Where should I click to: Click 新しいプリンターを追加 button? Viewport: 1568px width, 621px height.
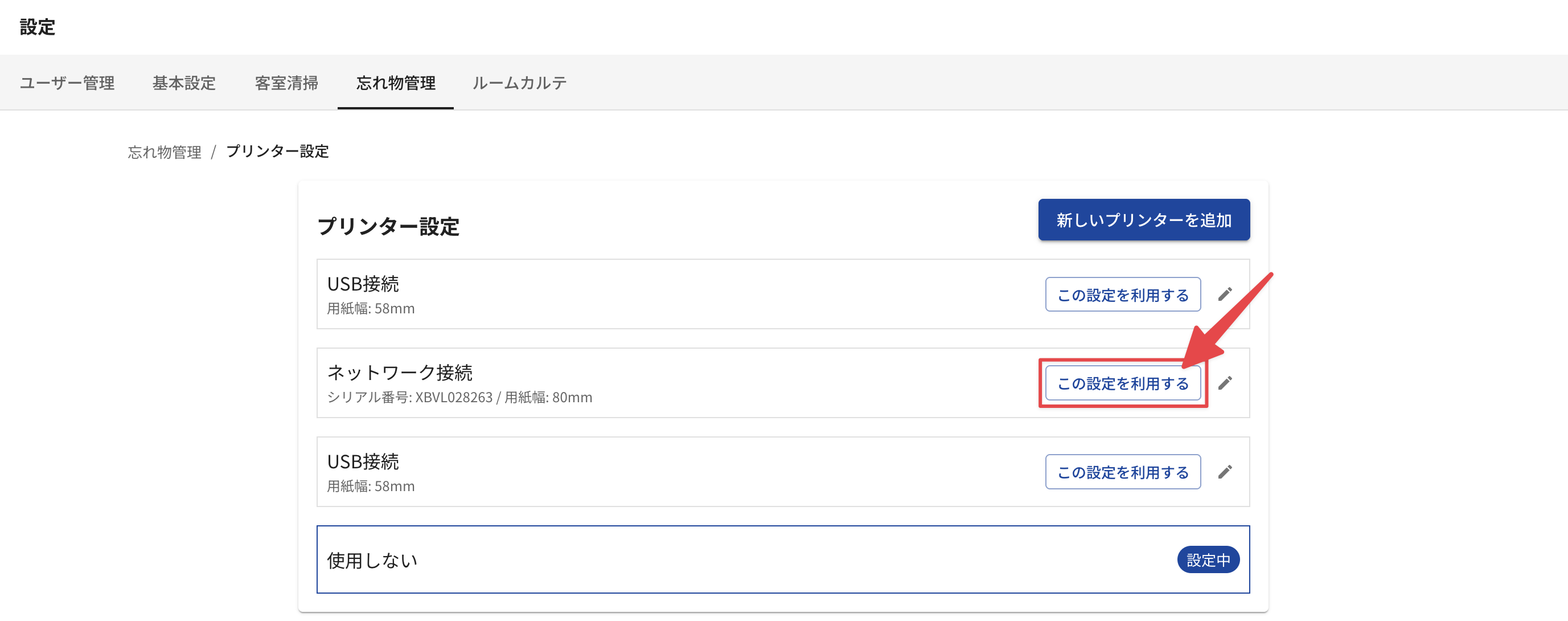(1144, 220)
